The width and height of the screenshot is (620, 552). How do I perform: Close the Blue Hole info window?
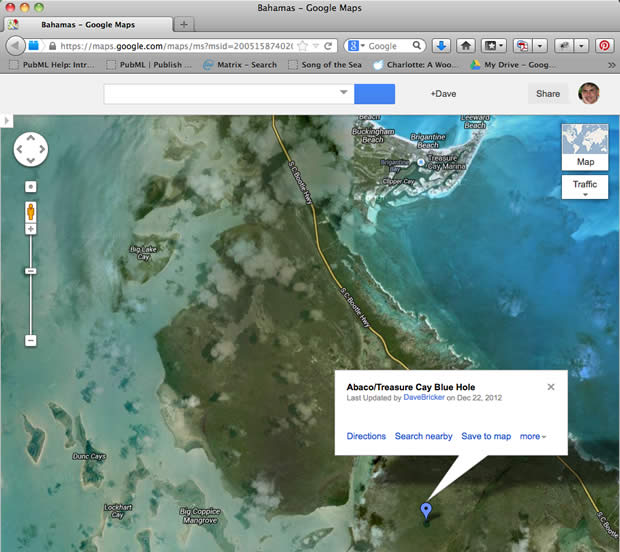550,387
